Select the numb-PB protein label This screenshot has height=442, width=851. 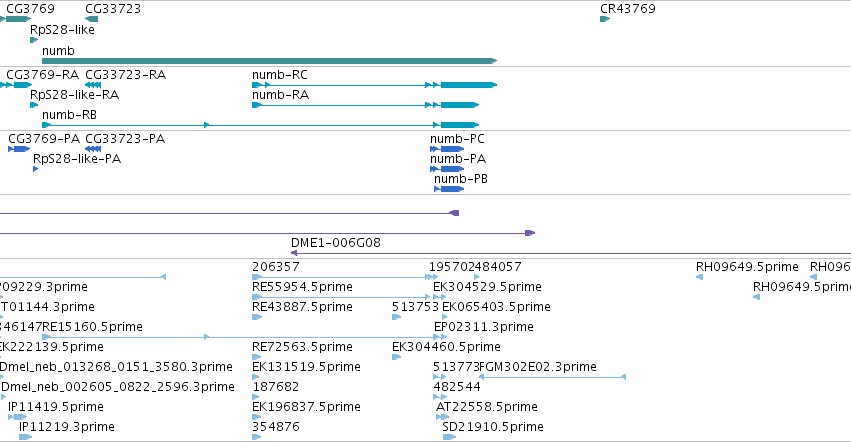pyautogui.click(x=460, y=179)
